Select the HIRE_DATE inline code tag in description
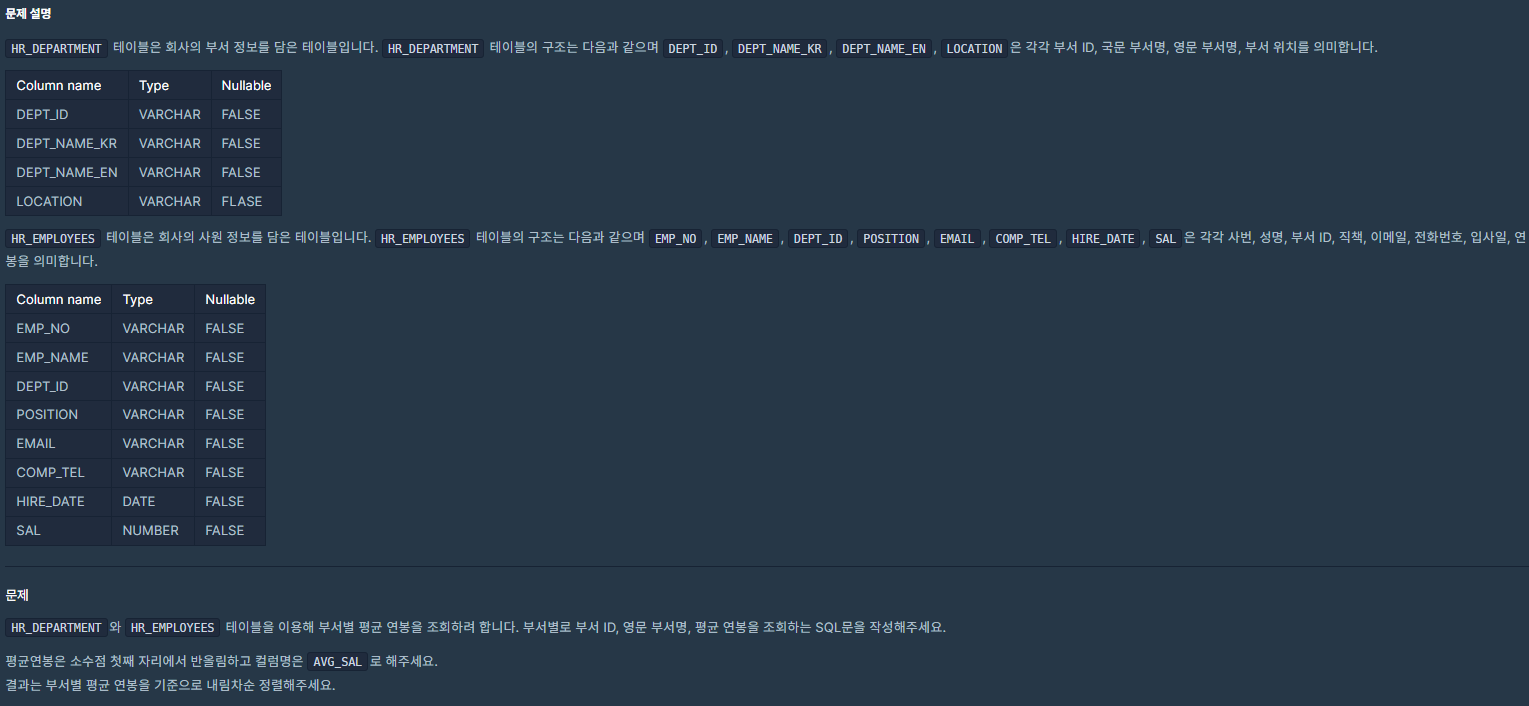Viewport: 1529px width, 706px height. tap(1102, 239)
